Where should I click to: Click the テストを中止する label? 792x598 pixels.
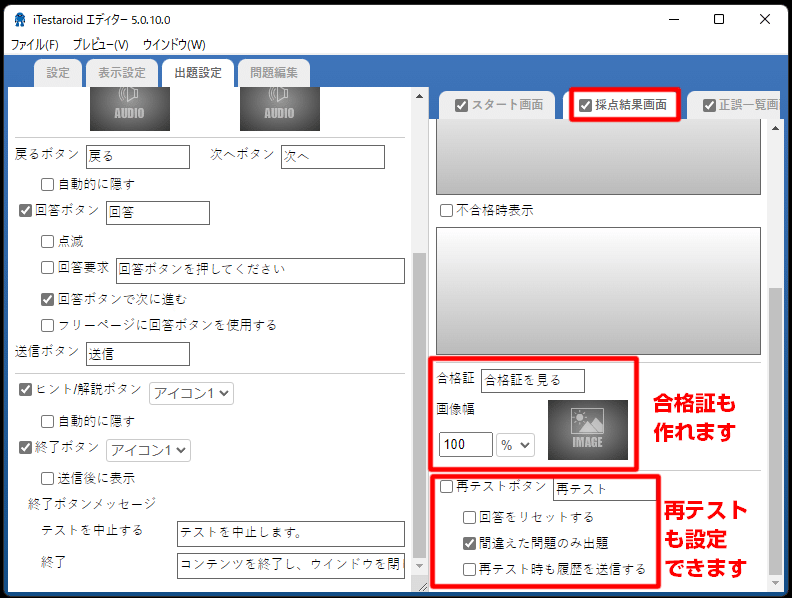coord(92,530)
